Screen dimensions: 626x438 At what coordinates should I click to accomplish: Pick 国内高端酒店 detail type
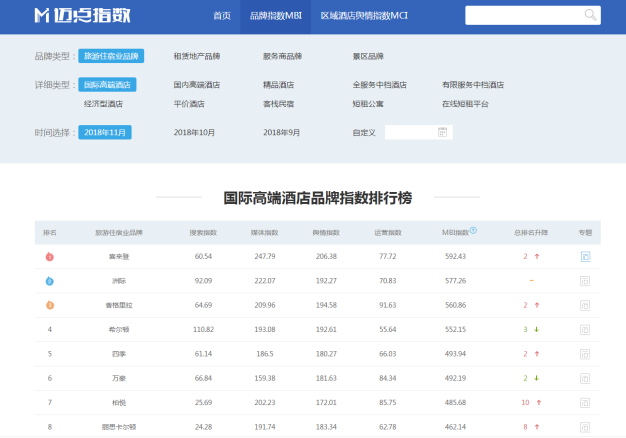[197, 85]
